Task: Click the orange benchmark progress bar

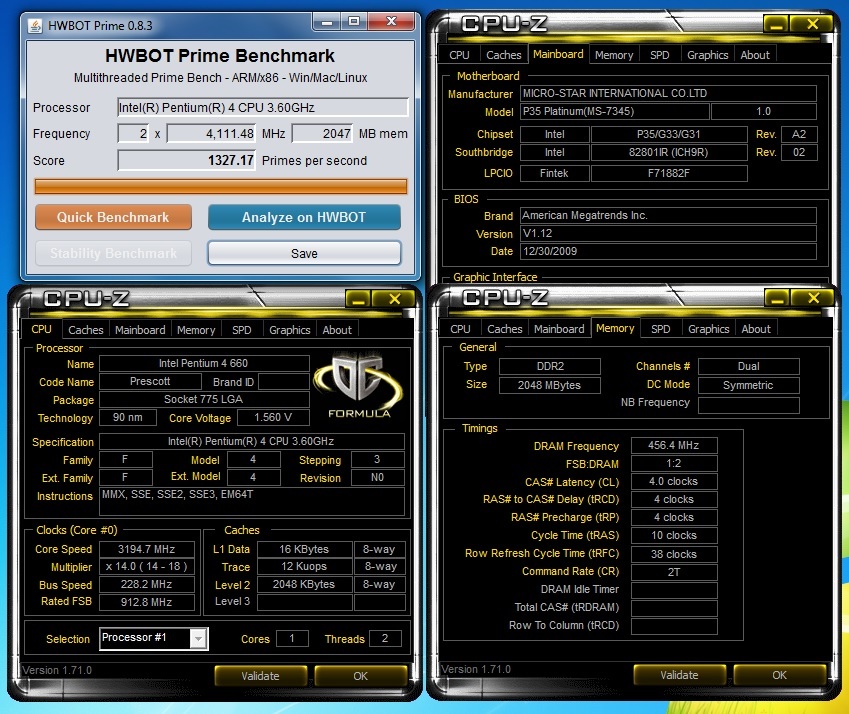Action: click(x=221, y=186)
